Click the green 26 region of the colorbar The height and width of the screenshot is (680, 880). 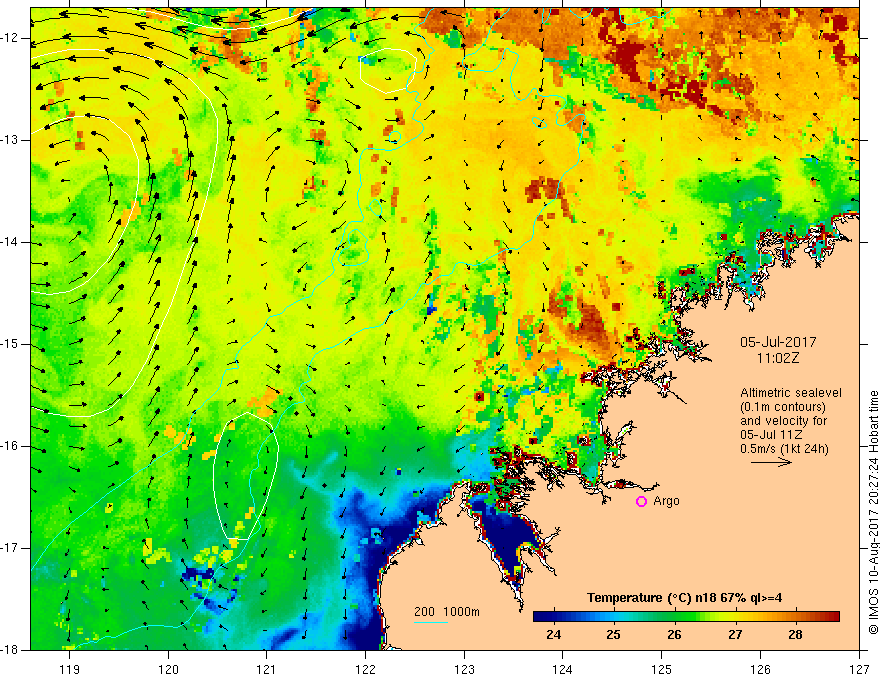[675, 617]
